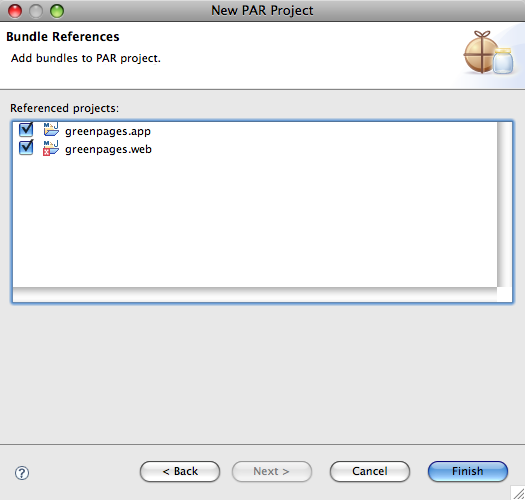
Task: Uncheck the greenpages.app checkbox
Action: tap(26, 130)
